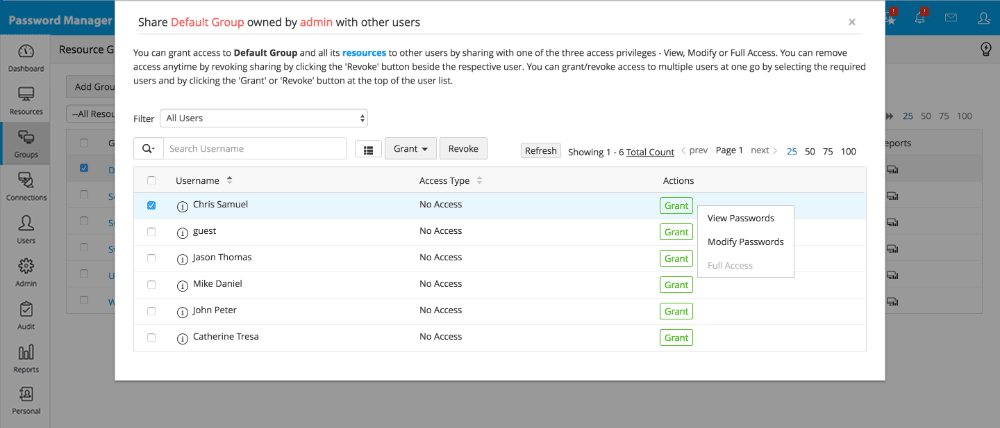
Task: Click the lightbulb tips icon
Action: (984, 50)
